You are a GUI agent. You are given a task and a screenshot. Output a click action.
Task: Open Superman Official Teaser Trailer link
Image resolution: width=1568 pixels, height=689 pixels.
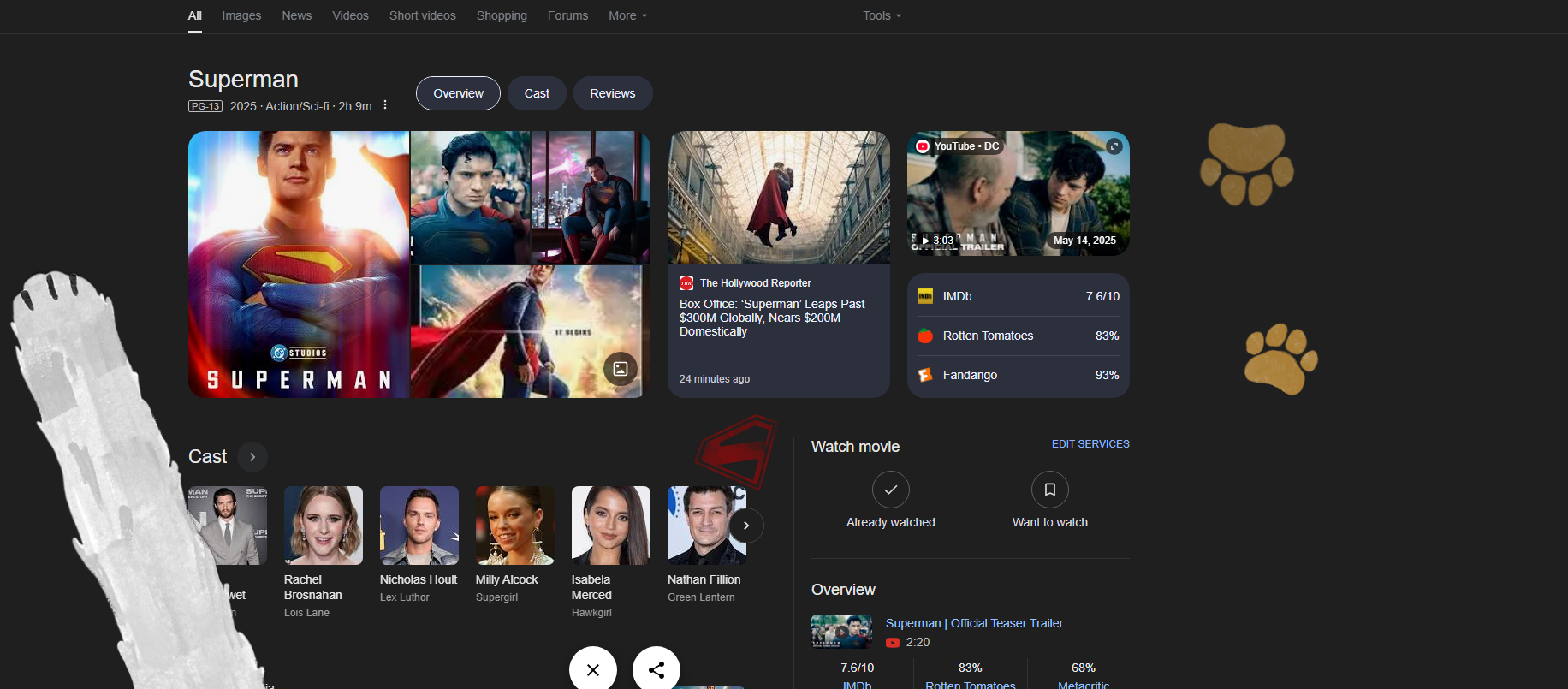click(x=974, y=623)
